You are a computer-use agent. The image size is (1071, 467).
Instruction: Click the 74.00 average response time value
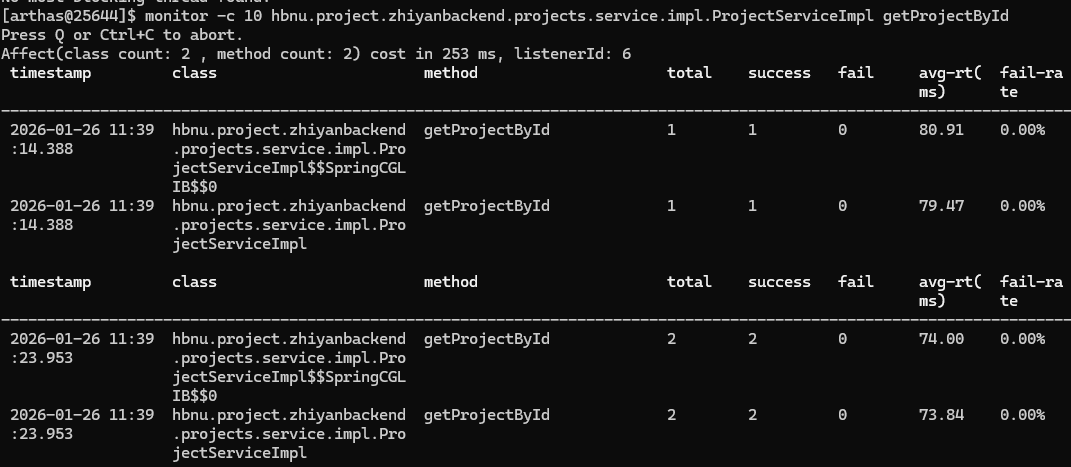[941, 339]
